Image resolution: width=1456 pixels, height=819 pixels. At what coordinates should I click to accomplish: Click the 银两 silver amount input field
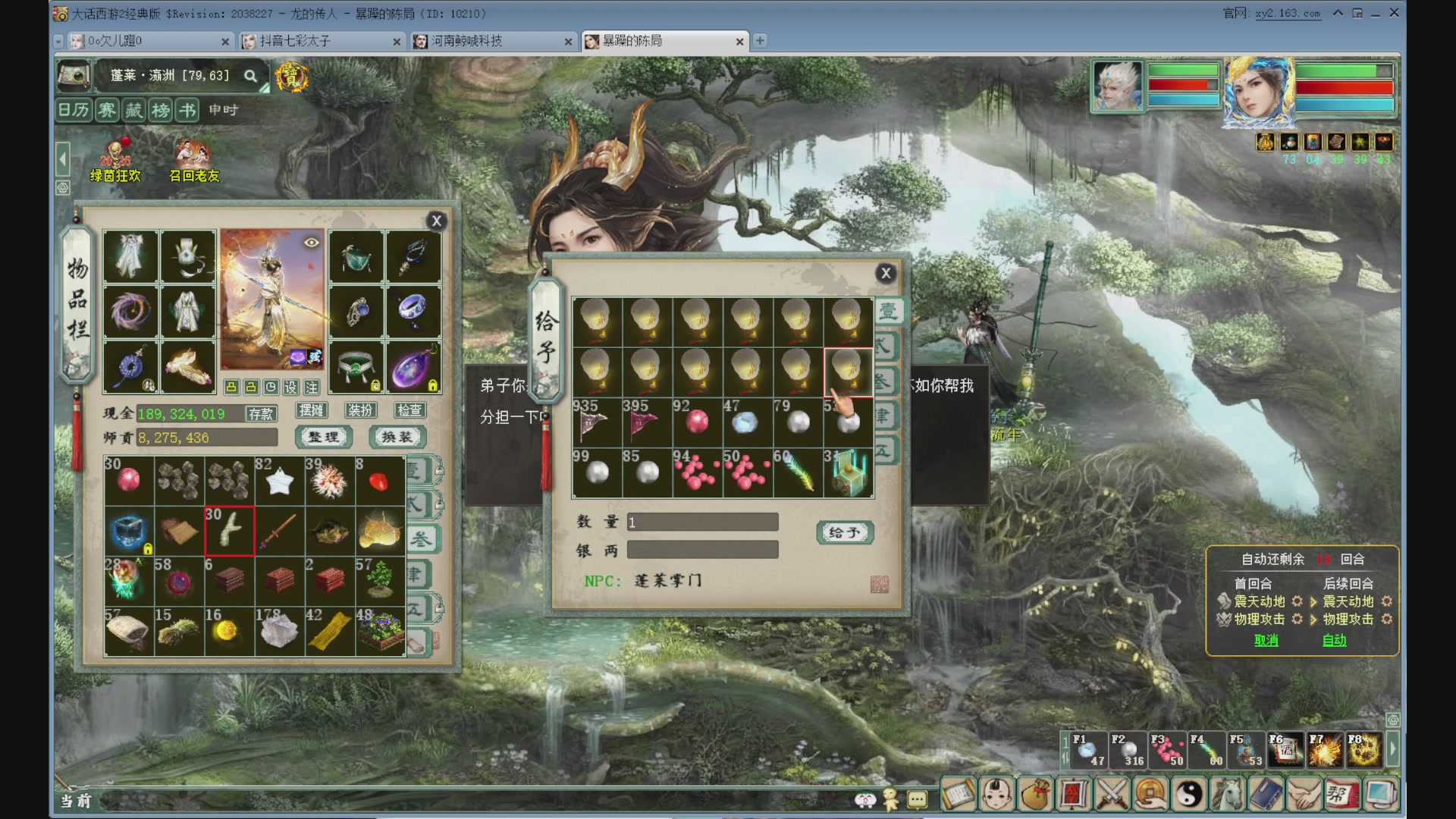[x=702, y=550]
